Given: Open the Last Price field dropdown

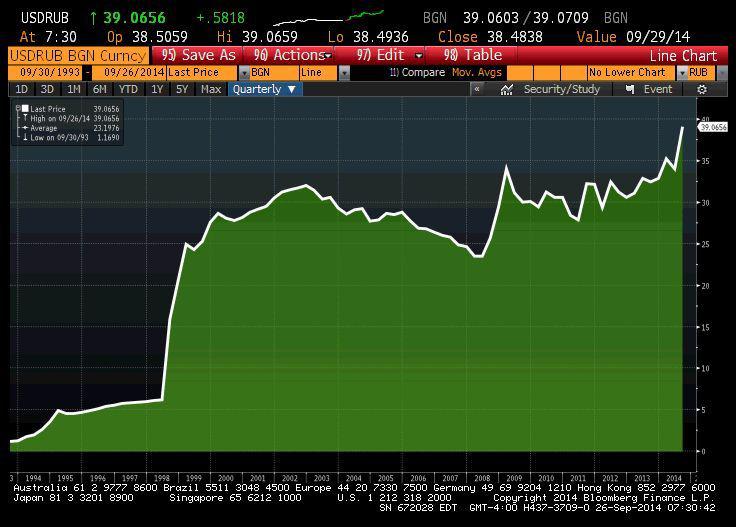Looking at the screenshot, I should pos(243,73).
